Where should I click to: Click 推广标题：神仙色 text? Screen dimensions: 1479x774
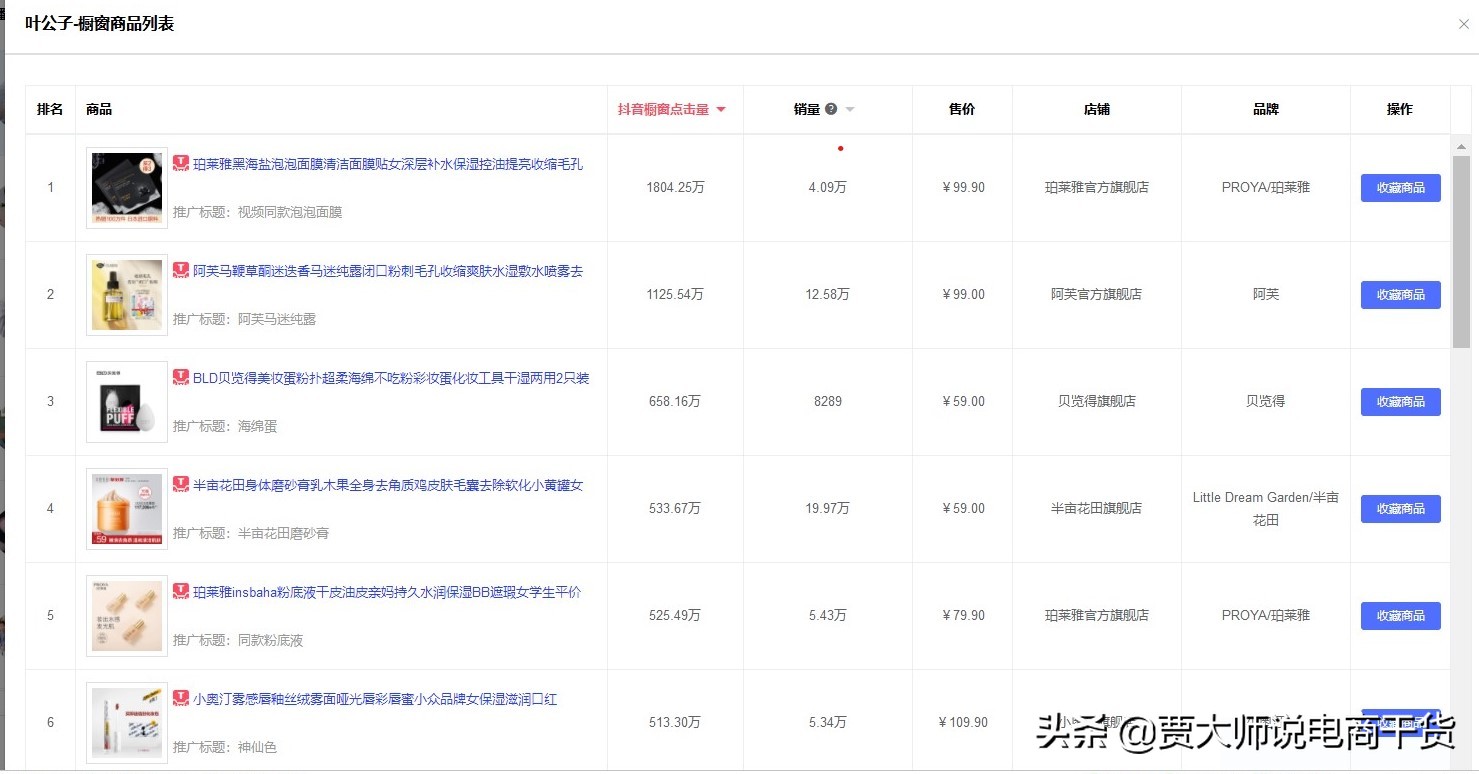click(x=225, y=748)
